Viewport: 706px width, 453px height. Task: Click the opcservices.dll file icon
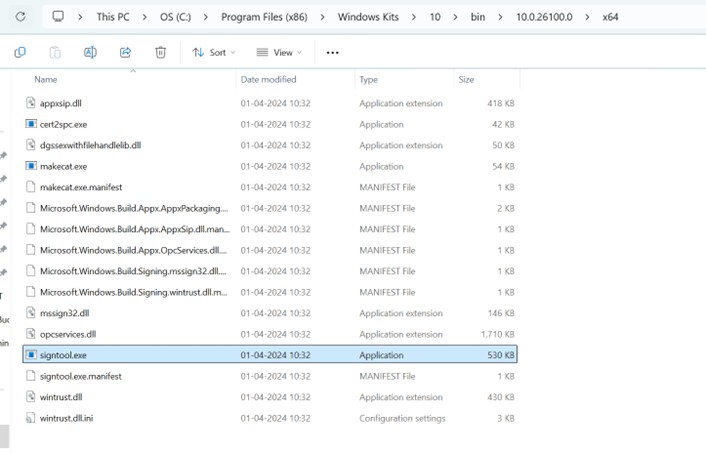point(31,334)
